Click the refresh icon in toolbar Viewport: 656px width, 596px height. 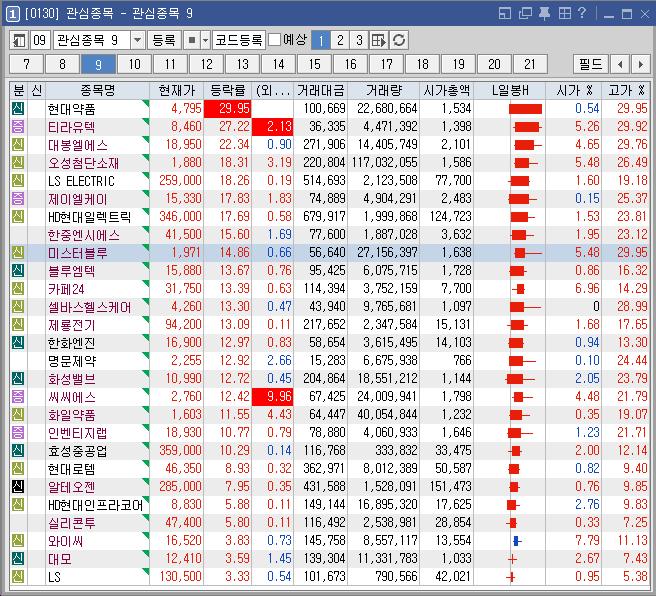pos(399,40)
